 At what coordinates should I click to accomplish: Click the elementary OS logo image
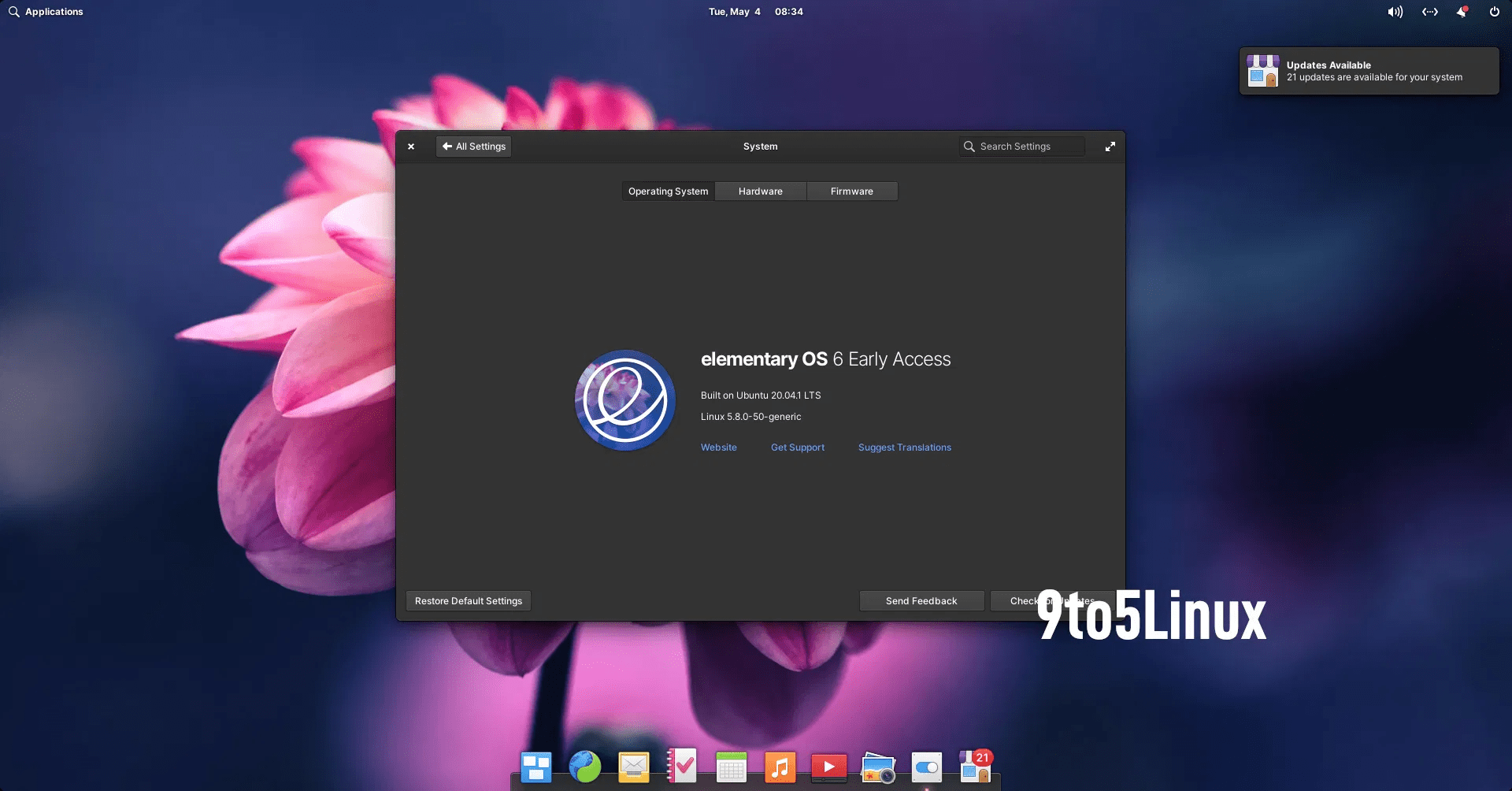point(625,400)
